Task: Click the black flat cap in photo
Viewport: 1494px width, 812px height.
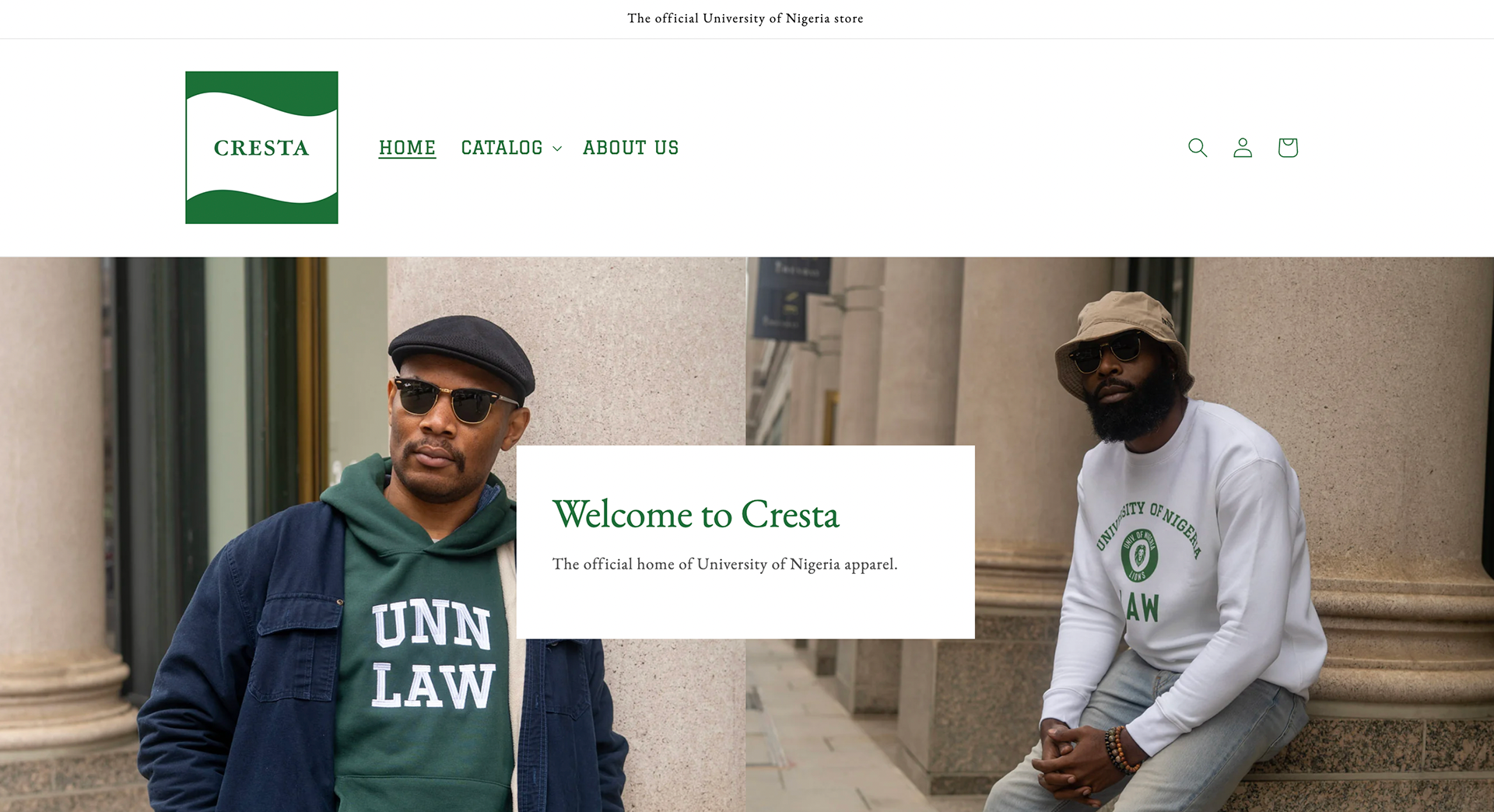Action: (x=462, y=354)
